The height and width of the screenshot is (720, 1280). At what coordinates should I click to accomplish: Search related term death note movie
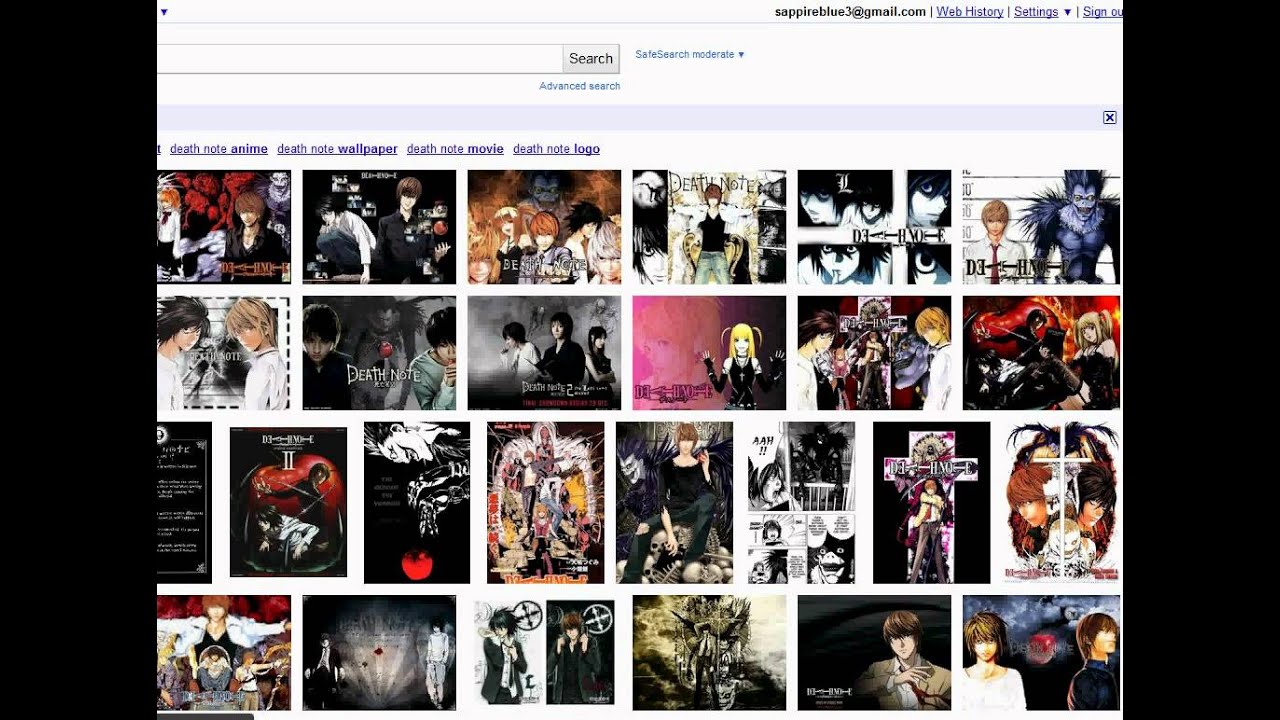pos(455,149)
